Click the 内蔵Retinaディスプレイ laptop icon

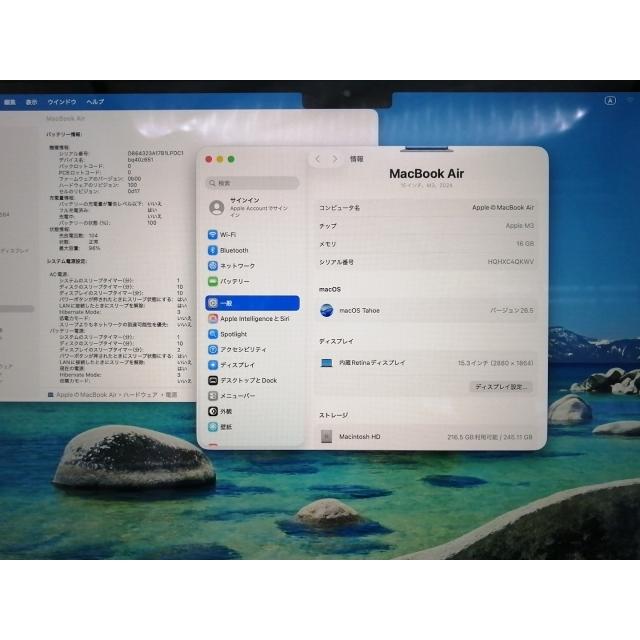tap(327, 363)
